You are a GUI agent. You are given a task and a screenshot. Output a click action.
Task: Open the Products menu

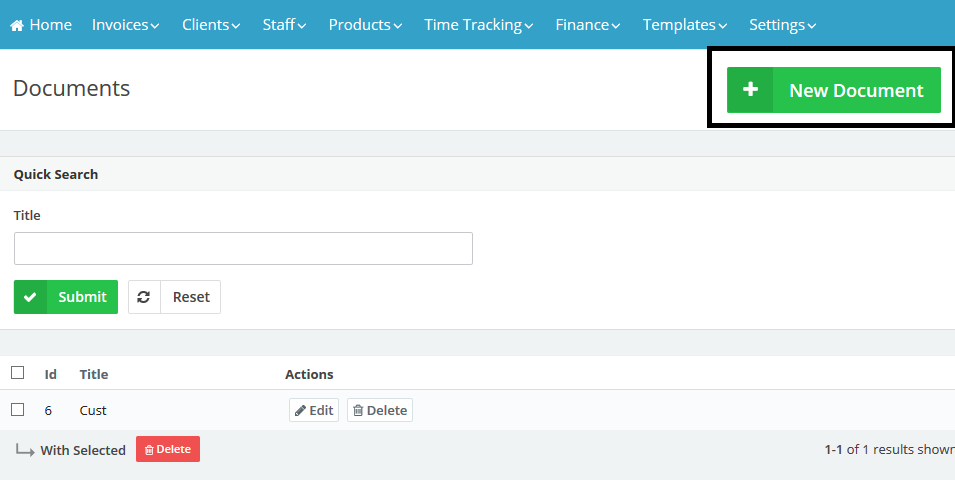click(x=365, y=25)
